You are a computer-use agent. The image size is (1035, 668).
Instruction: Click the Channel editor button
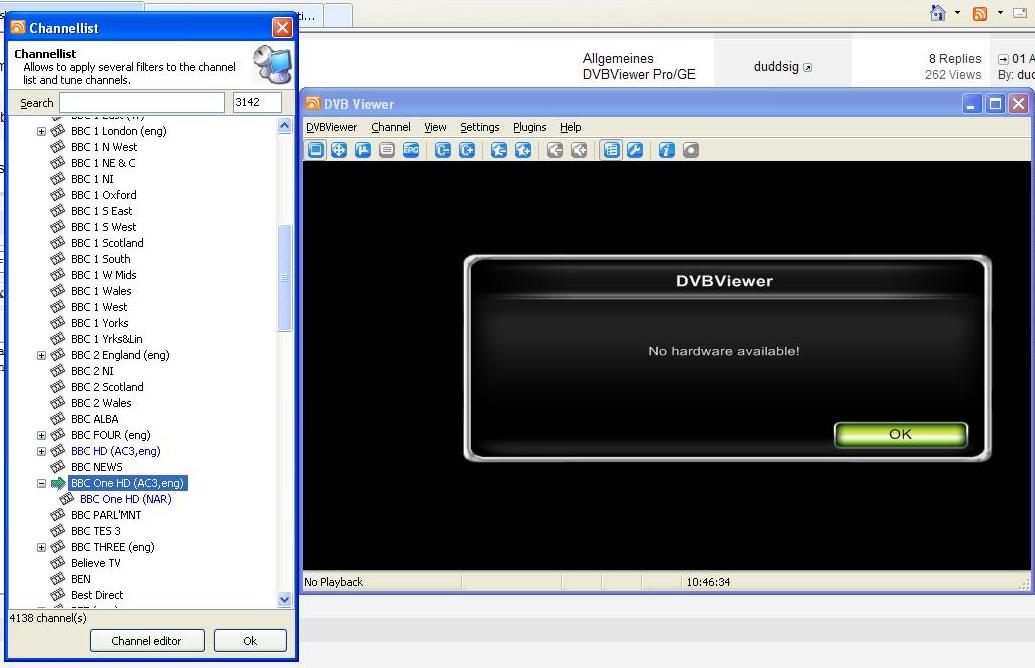pyautogui.click(x=147, y=641)
